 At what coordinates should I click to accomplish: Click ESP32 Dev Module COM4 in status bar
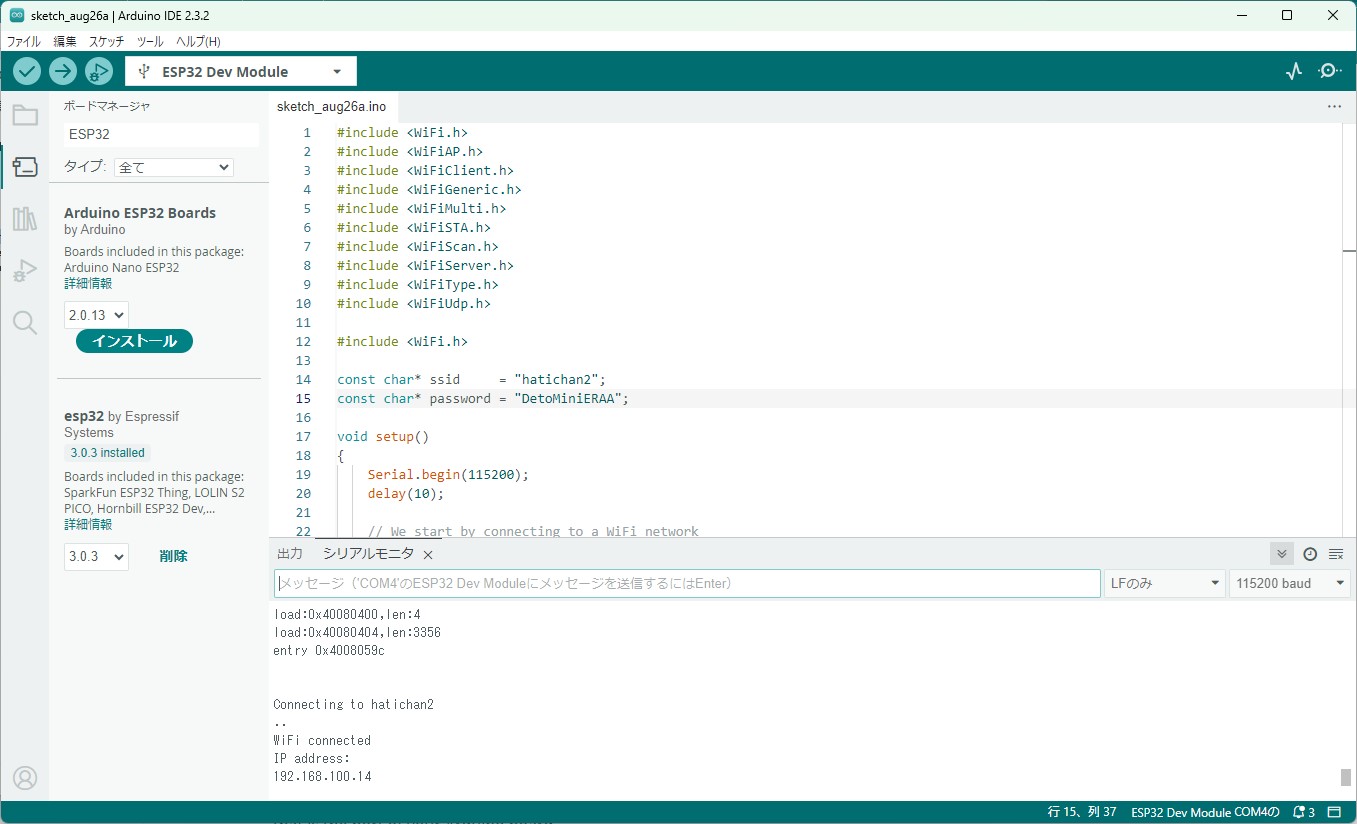(1205, 812)
